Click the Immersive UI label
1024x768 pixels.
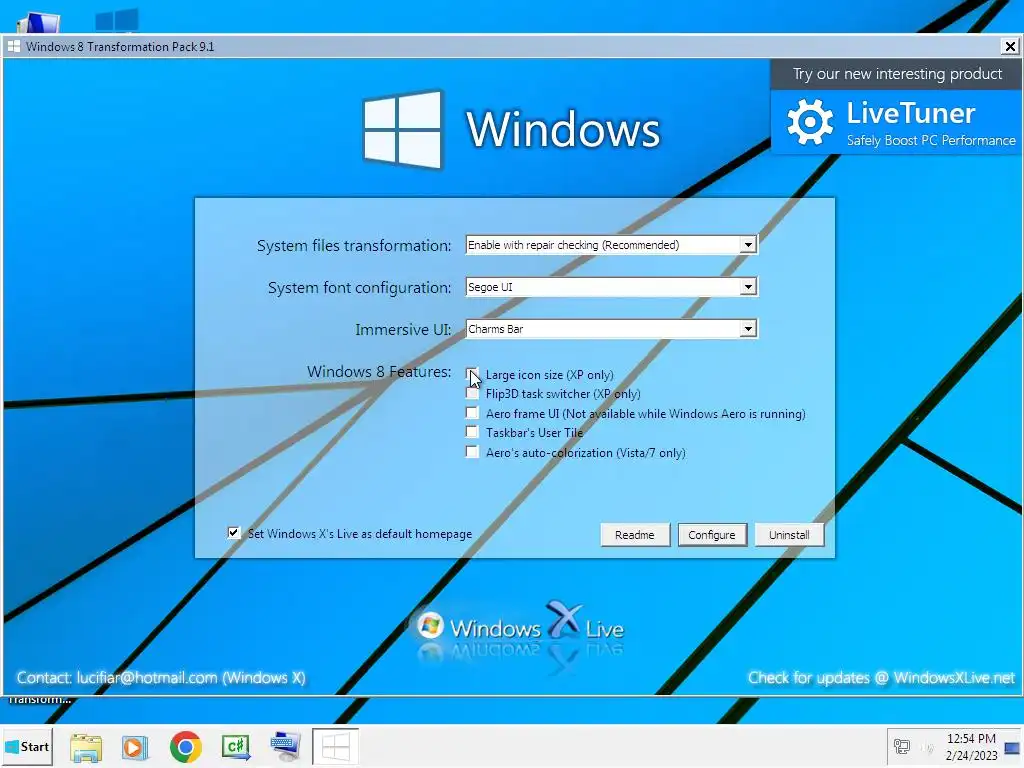(403, 330)
